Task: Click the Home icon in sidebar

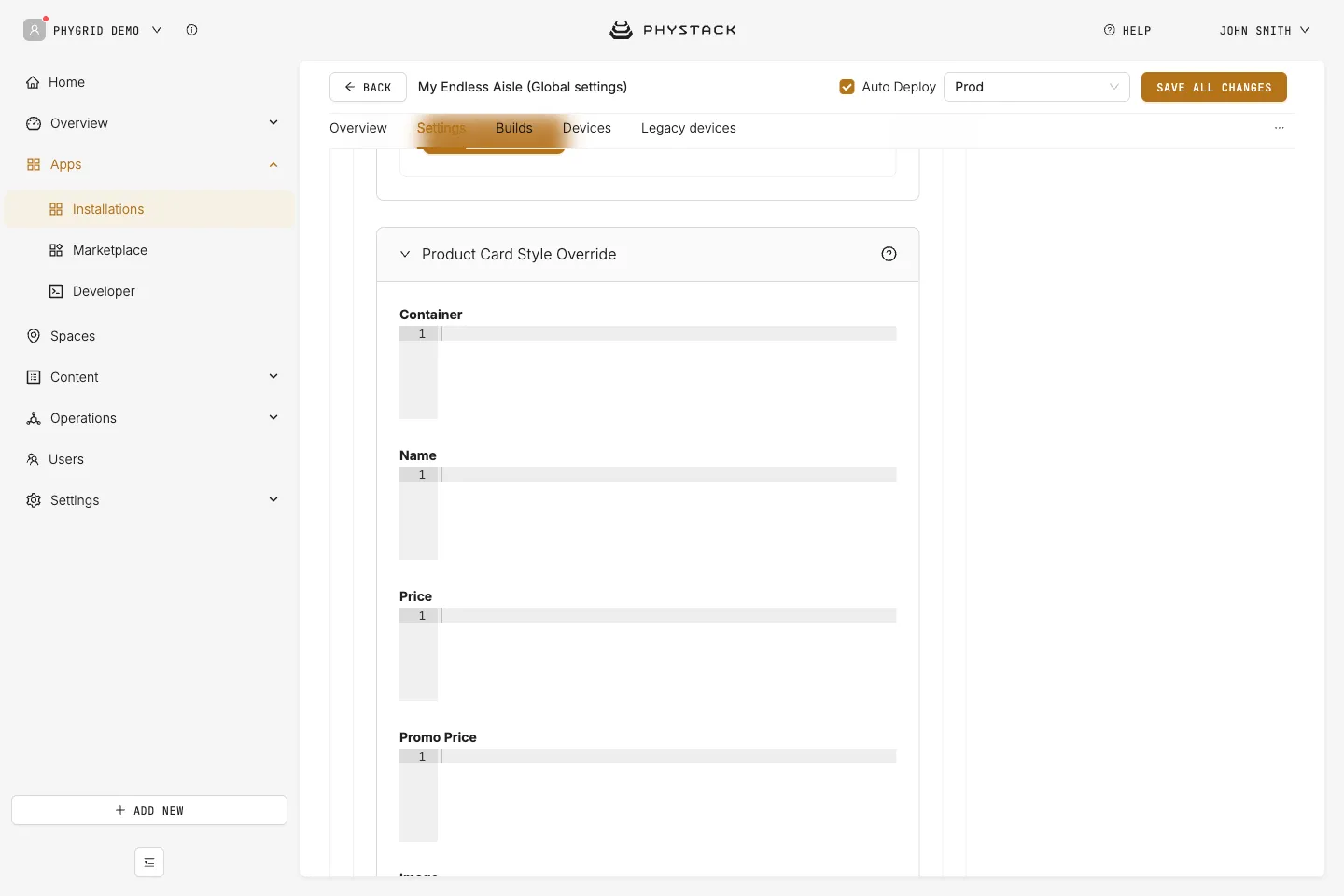Action: pyautogui.click(x=33, y=82)
